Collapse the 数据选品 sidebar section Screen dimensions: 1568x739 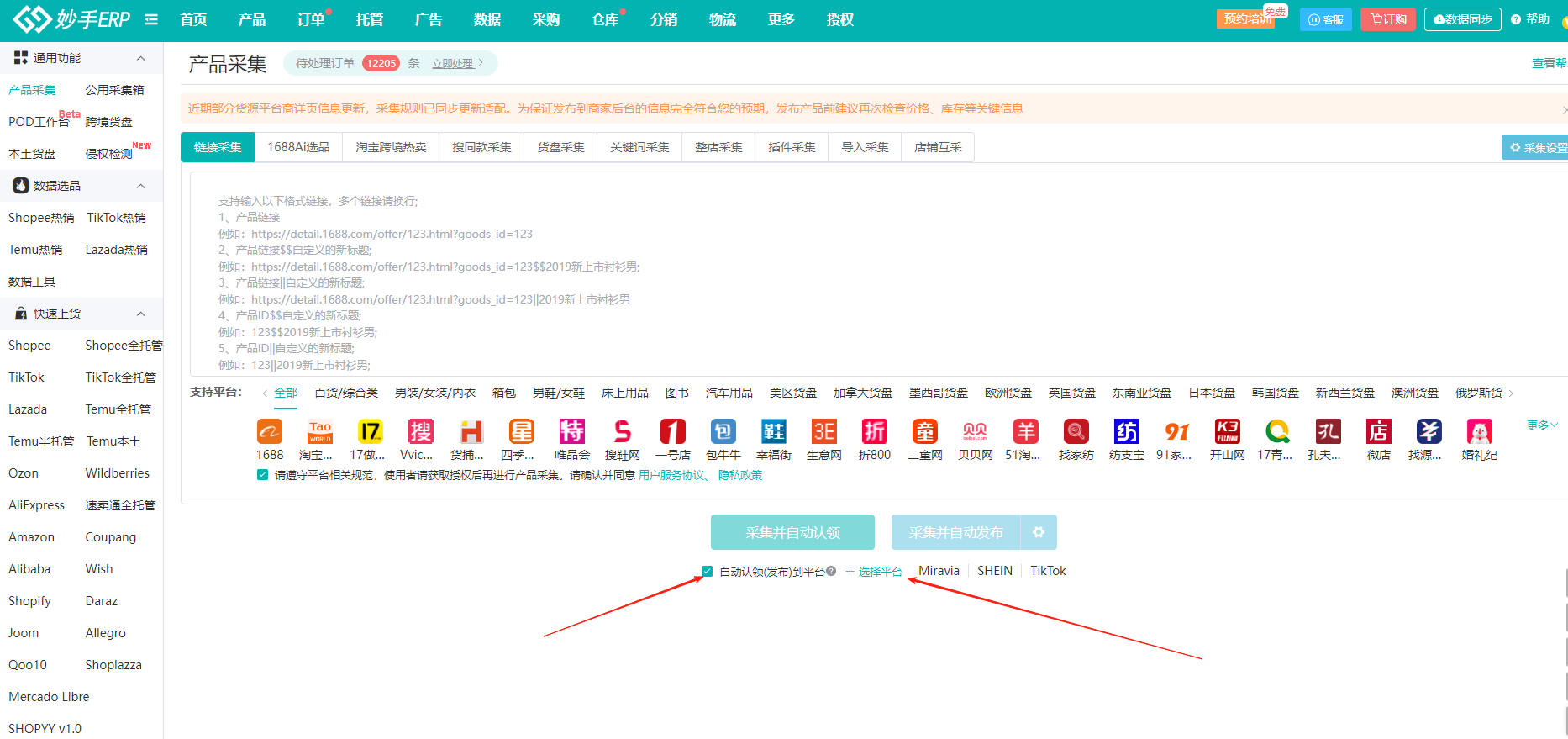point(140,186)
